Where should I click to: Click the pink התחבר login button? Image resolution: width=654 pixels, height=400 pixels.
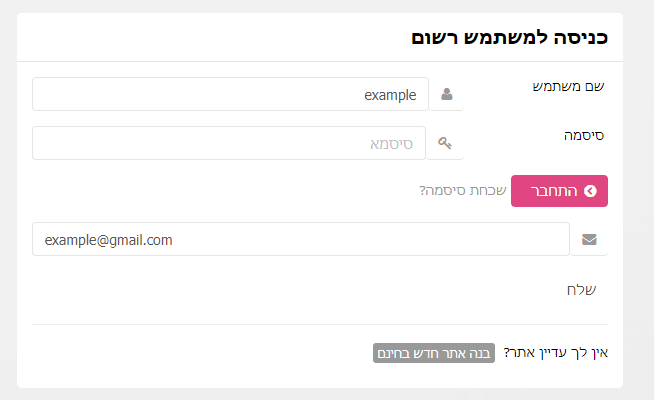[x=559, y=191]
